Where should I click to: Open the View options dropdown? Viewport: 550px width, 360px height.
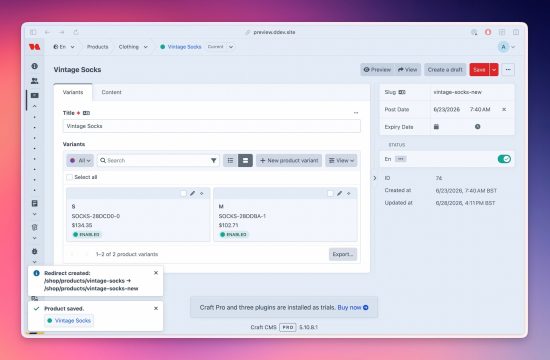coord(341,160)
